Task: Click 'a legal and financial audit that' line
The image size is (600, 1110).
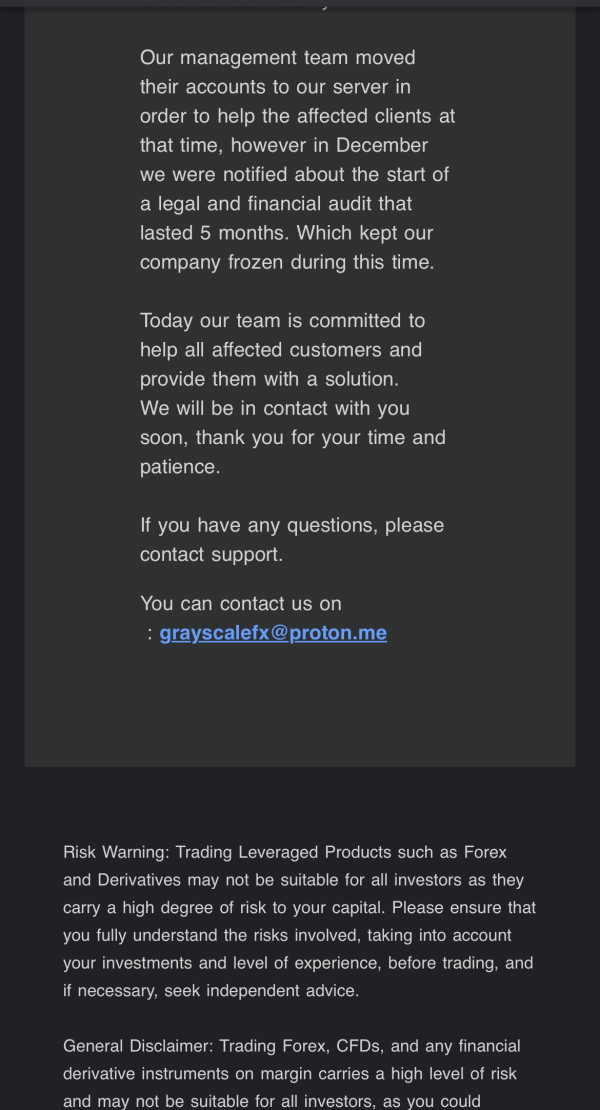Action: pos(276,204)
